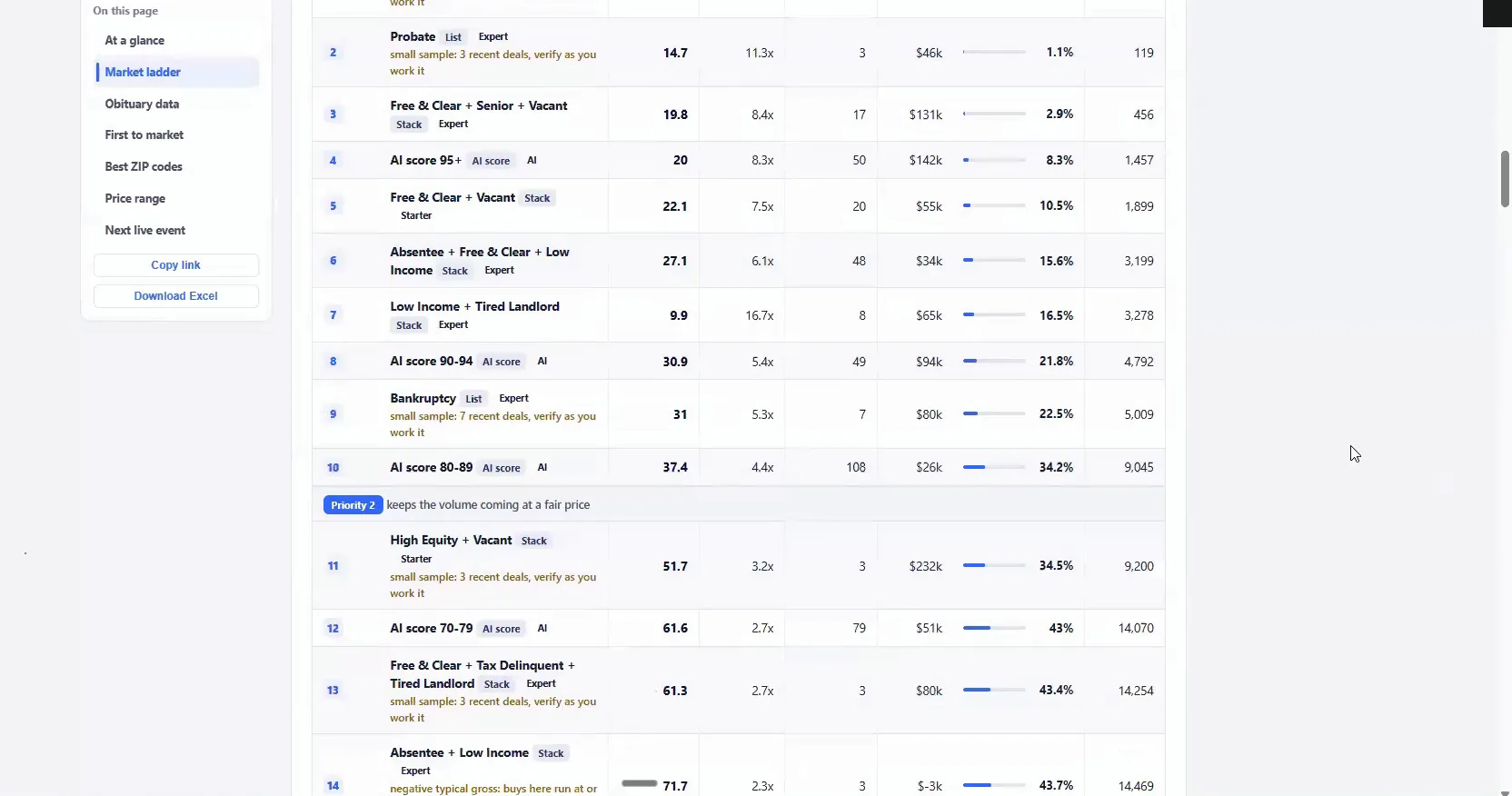The width and height of the screenshot is (1512, 796).
Task: Select 'Free & Clear + Senior + Vacant' row title
Action: click(x=479, y=105)
